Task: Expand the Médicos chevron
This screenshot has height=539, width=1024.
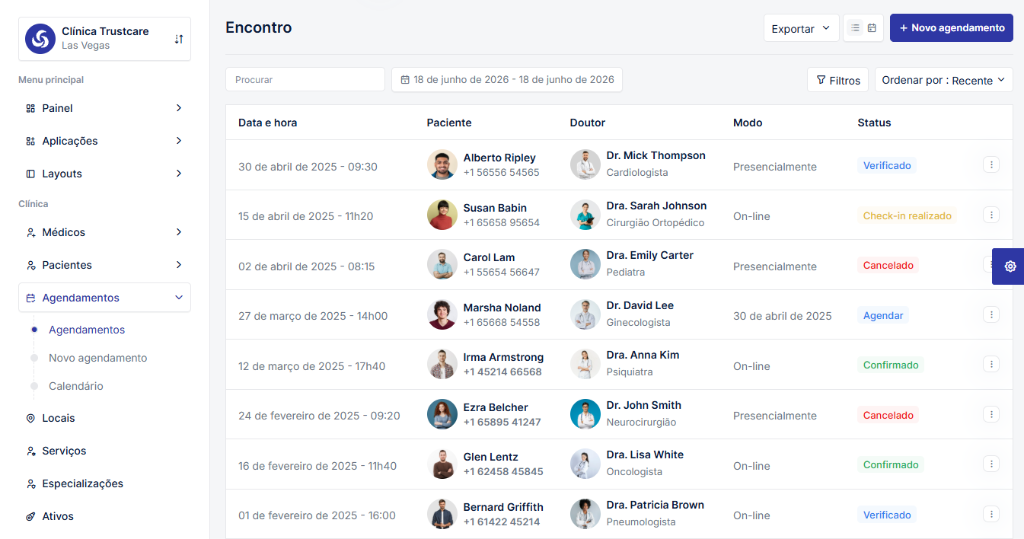Action: tap(179, 232)
